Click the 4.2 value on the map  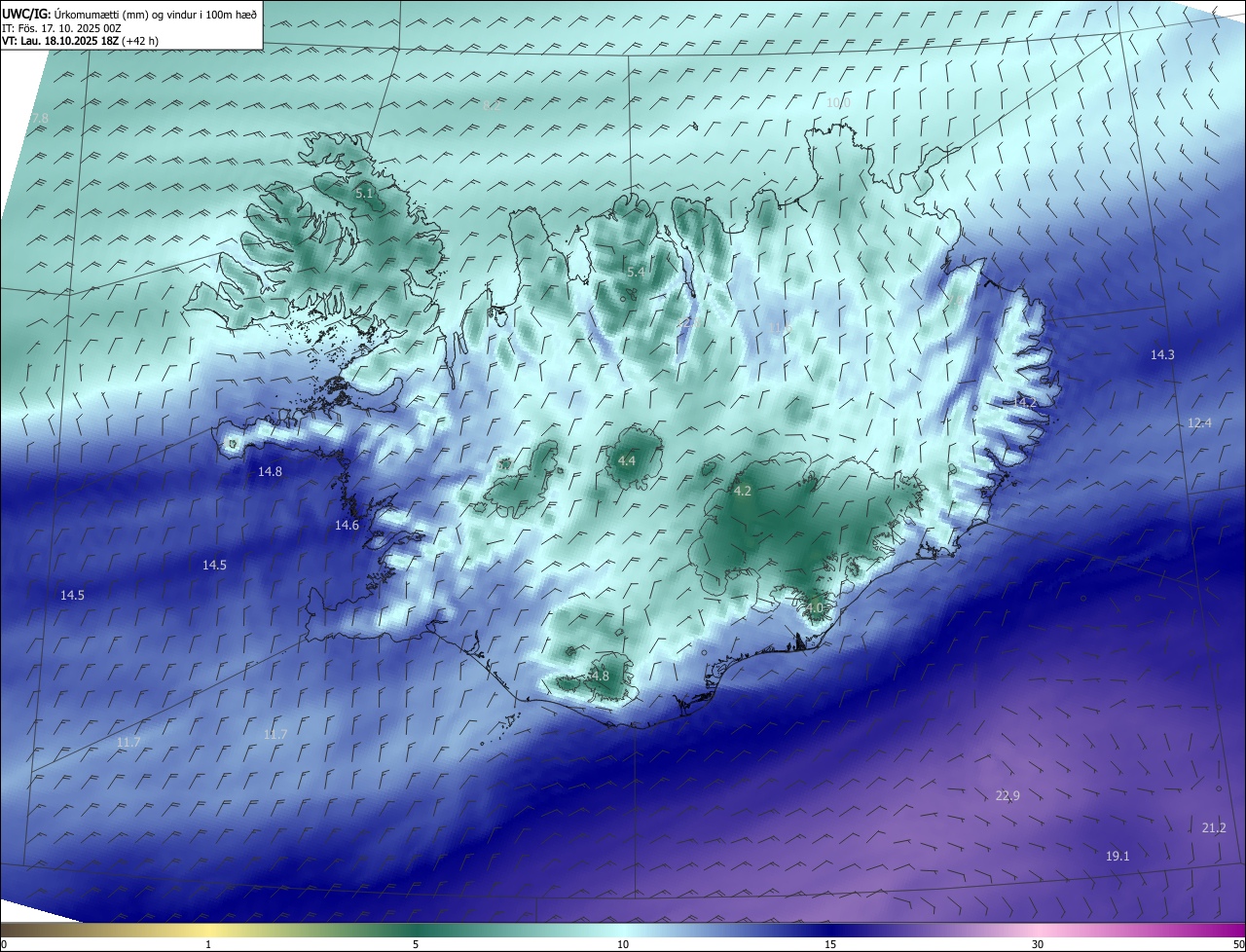point(743,491)
